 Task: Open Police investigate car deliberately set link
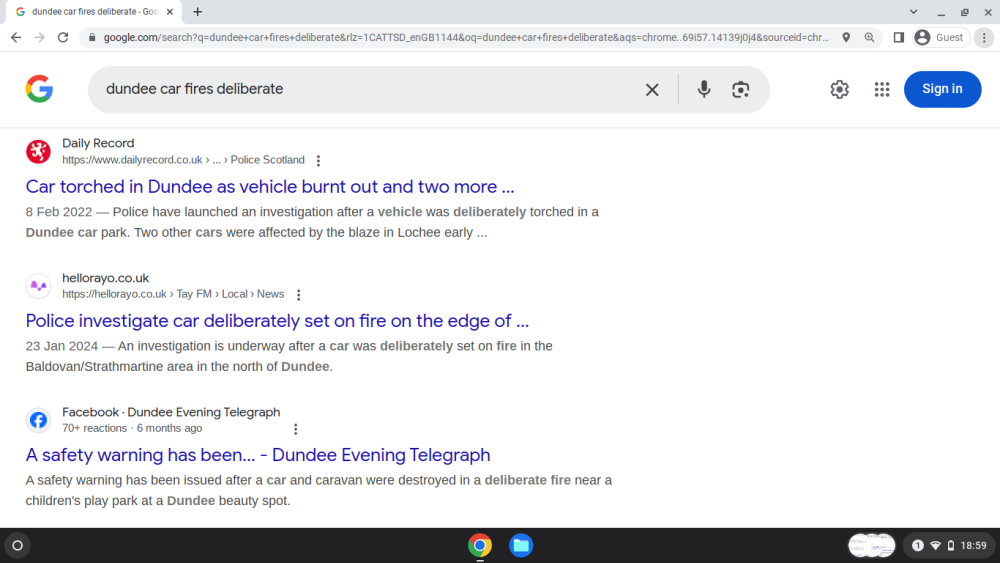[277, 321]
